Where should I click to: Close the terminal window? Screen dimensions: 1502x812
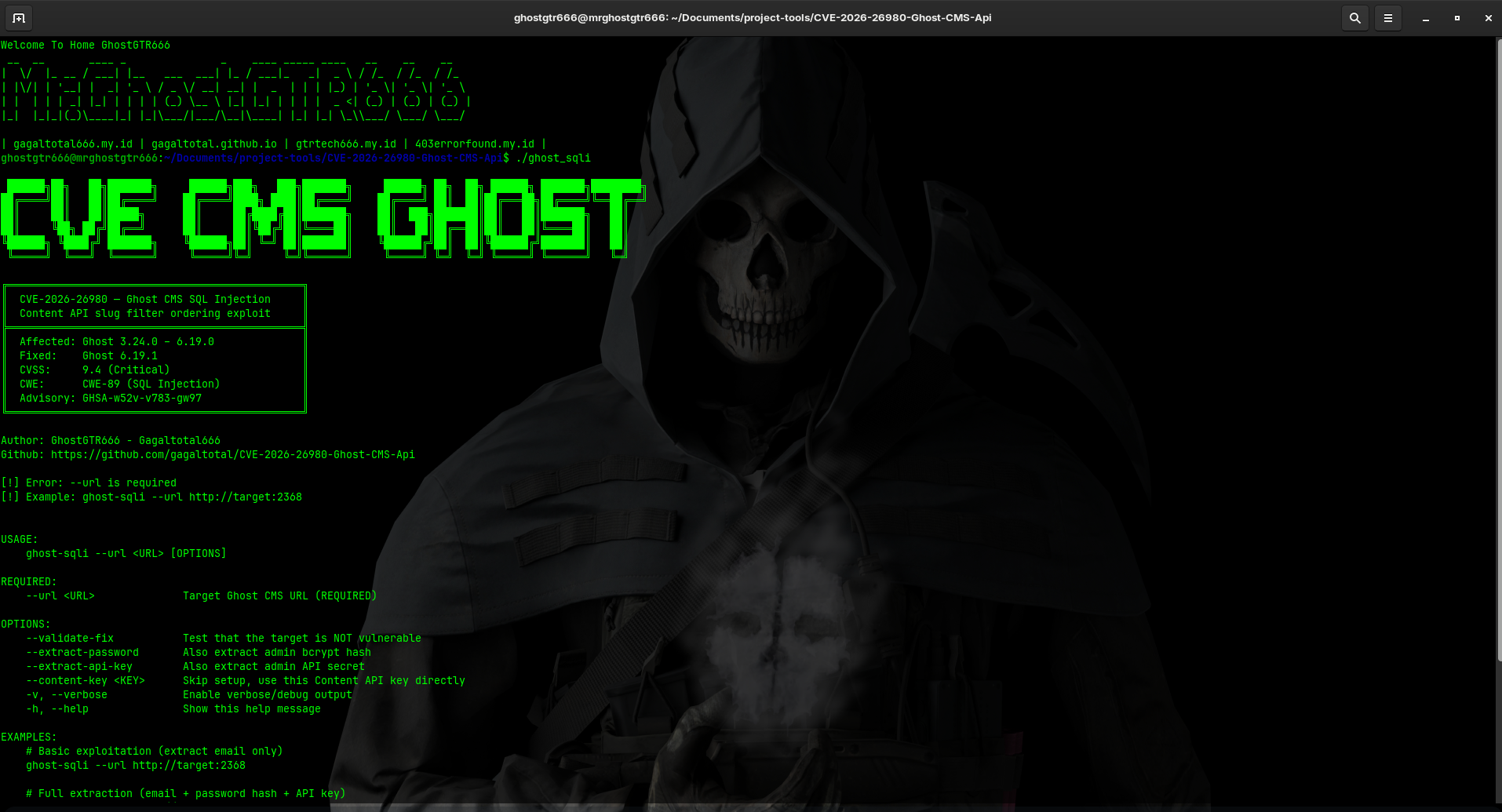1488,18
